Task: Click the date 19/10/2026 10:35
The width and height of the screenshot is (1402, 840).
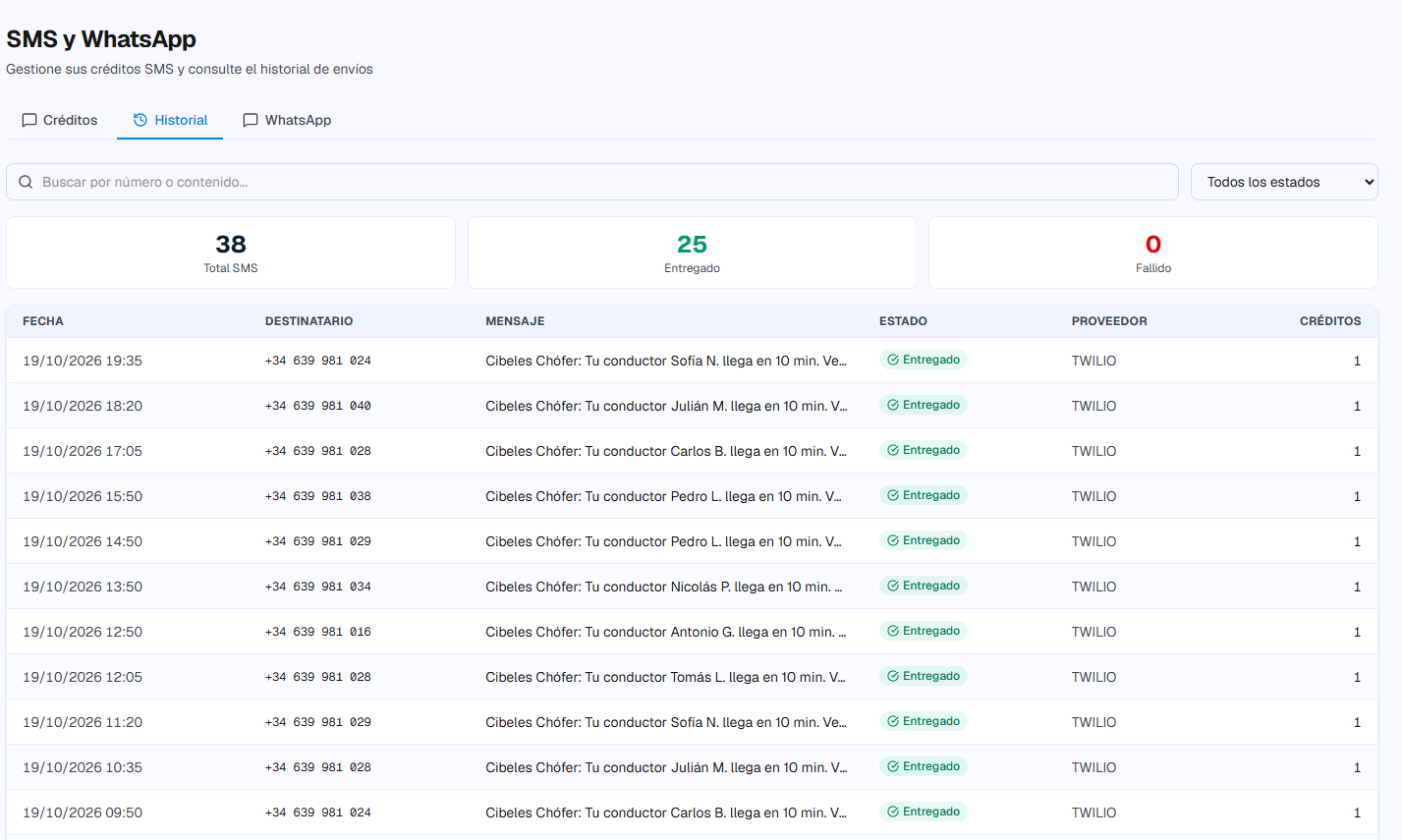Action: 83,767
